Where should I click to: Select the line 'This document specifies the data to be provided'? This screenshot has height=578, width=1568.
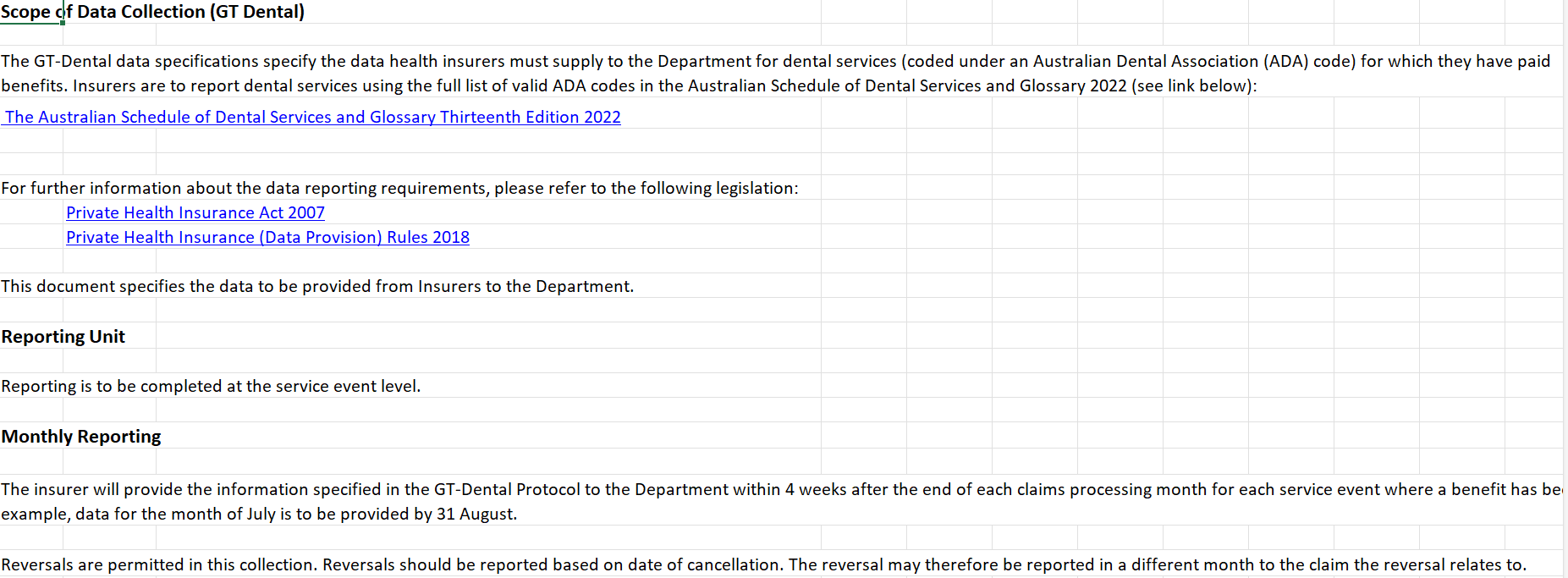(317, 286)
